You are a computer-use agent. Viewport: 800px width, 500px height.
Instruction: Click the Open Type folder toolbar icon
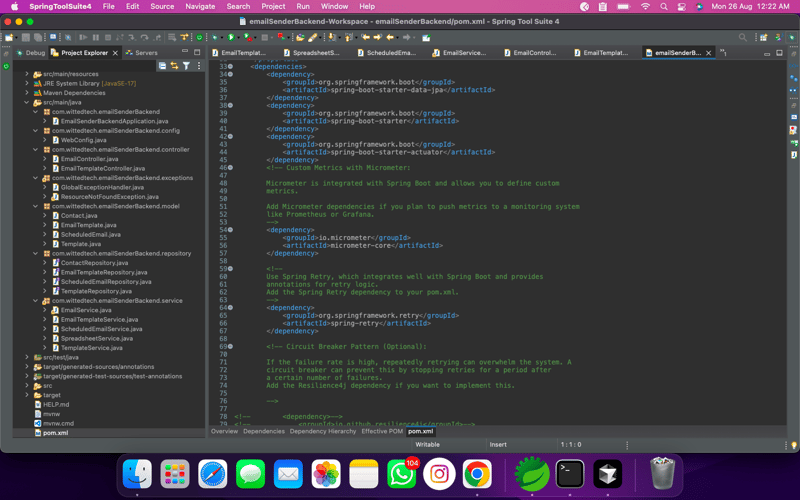click(300, 37)
